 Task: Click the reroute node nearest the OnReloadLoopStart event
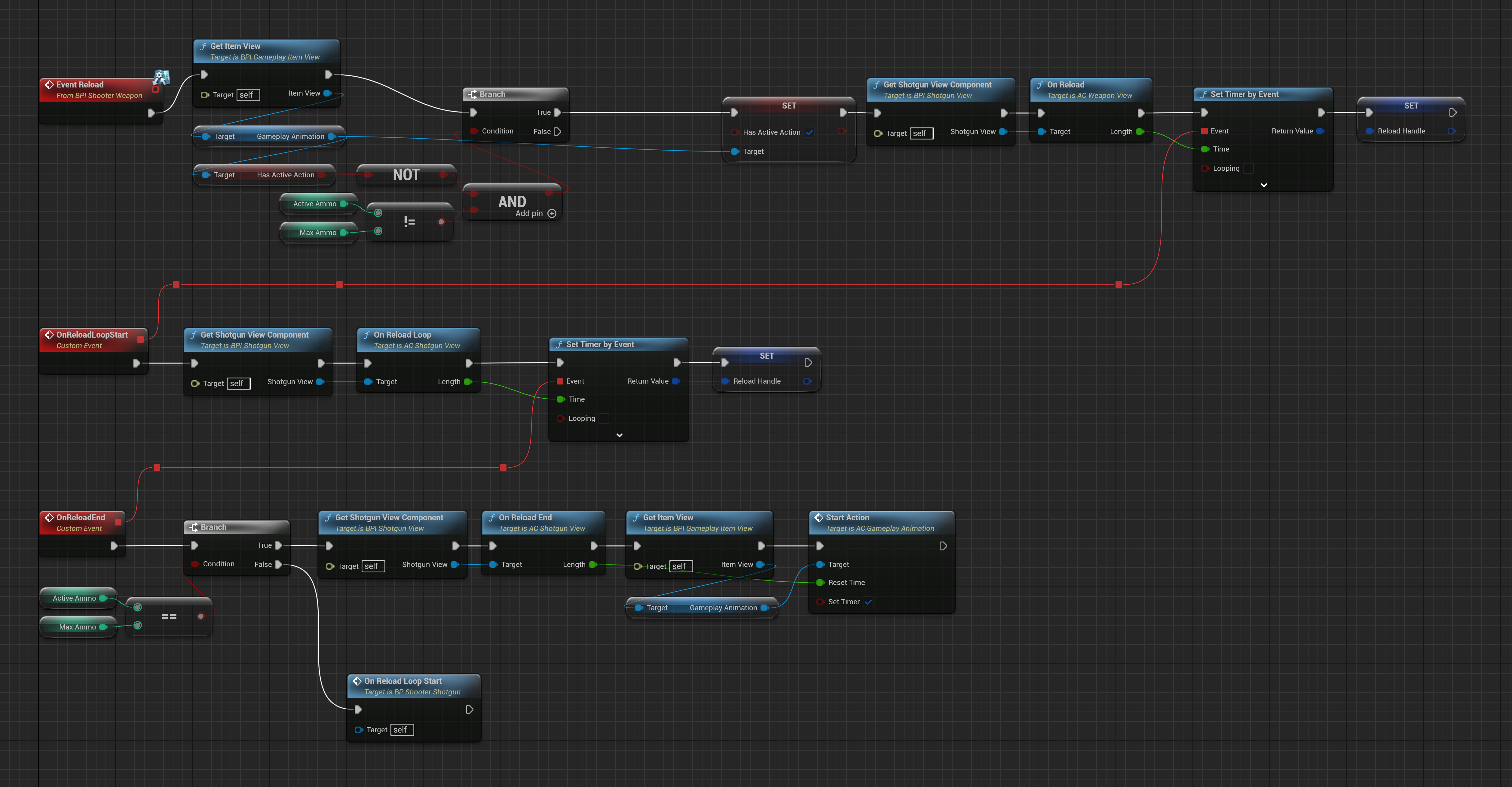[176, 285]
